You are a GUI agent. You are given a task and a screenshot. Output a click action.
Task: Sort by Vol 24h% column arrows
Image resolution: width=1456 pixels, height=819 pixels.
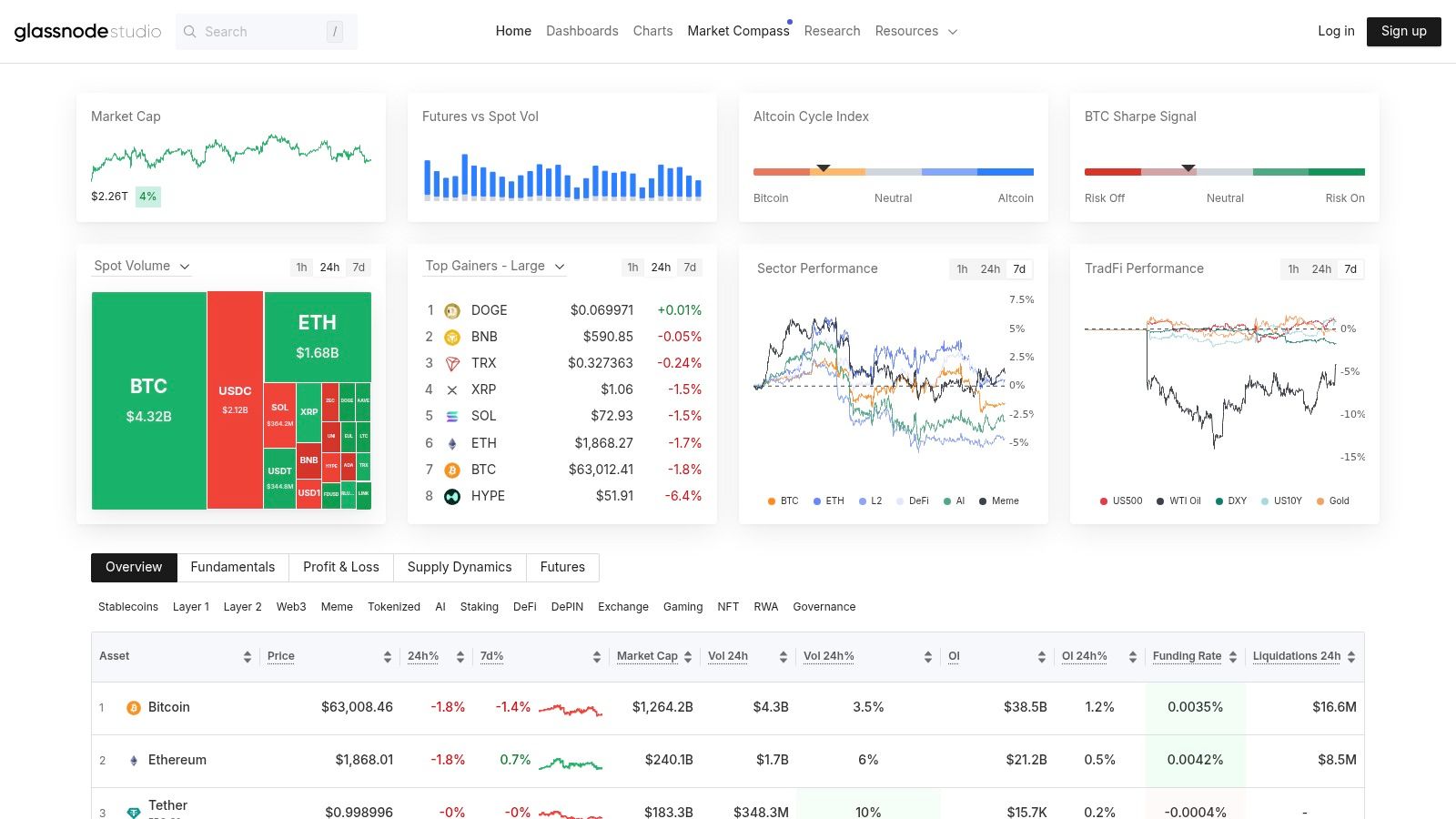click(928, 657)
